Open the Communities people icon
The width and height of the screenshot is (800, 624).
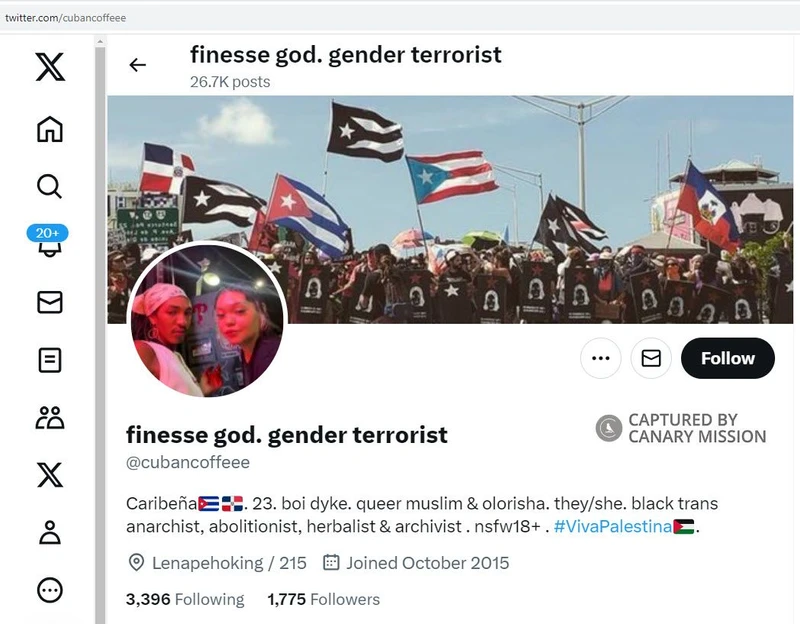coord(50,417)
